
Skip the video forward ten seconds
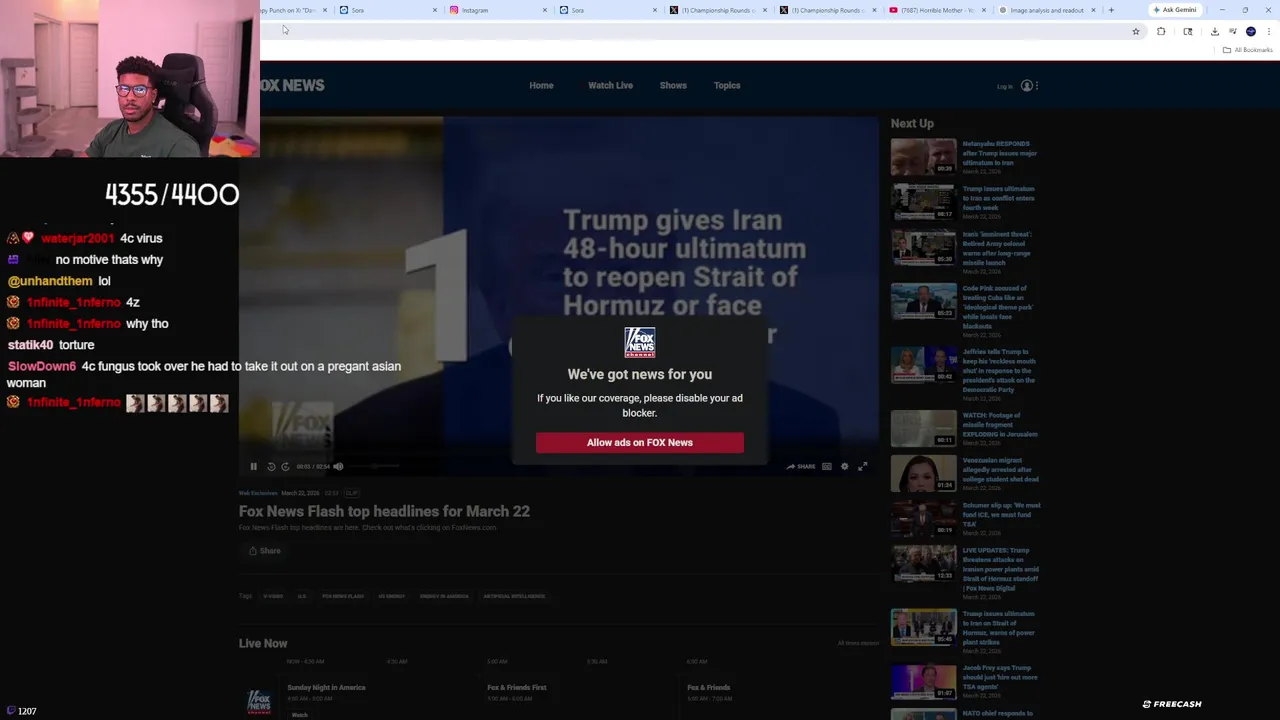(285, 466)
